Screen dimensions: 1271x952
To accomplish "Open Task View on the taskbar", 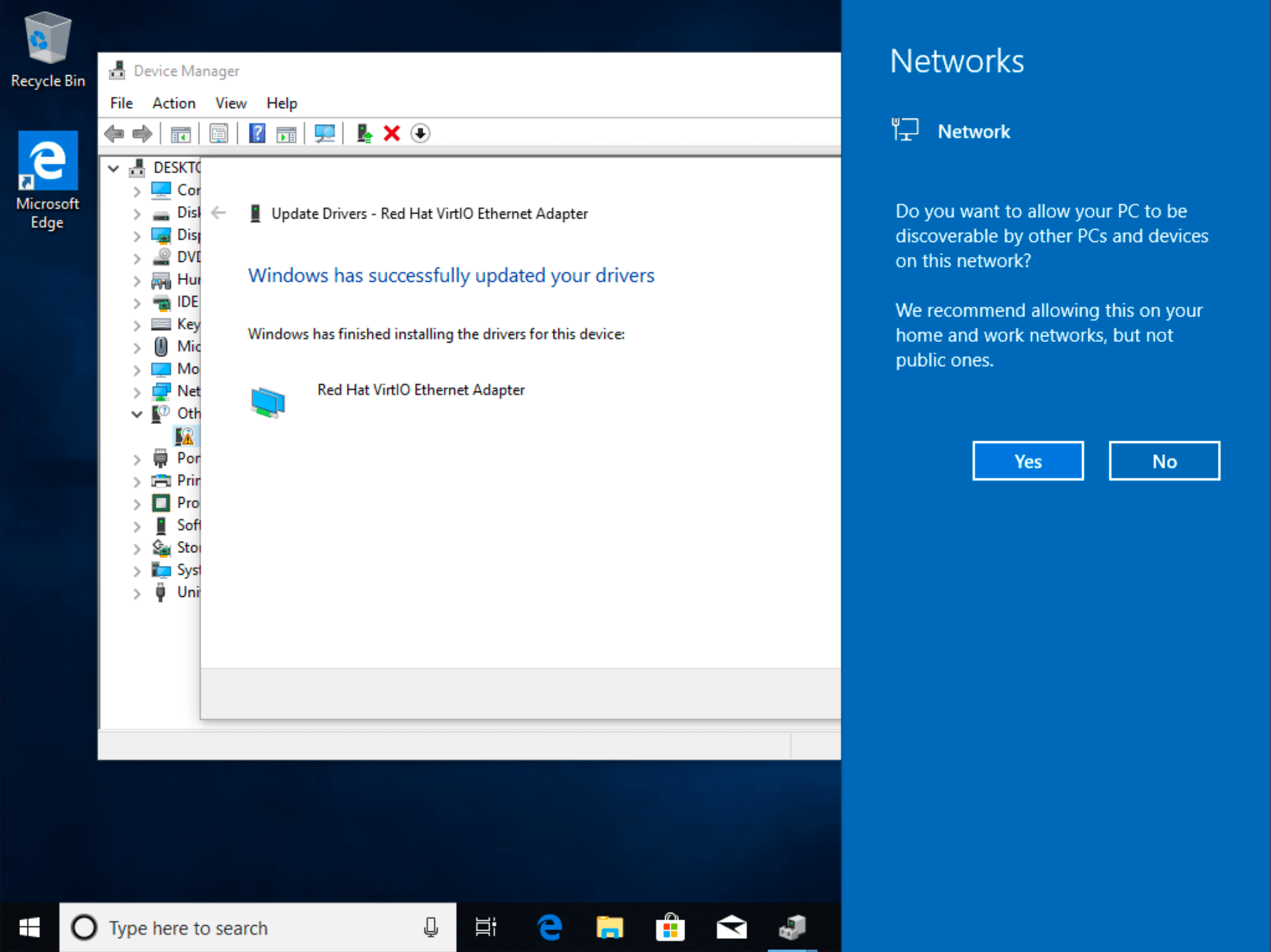I will 486,928.
